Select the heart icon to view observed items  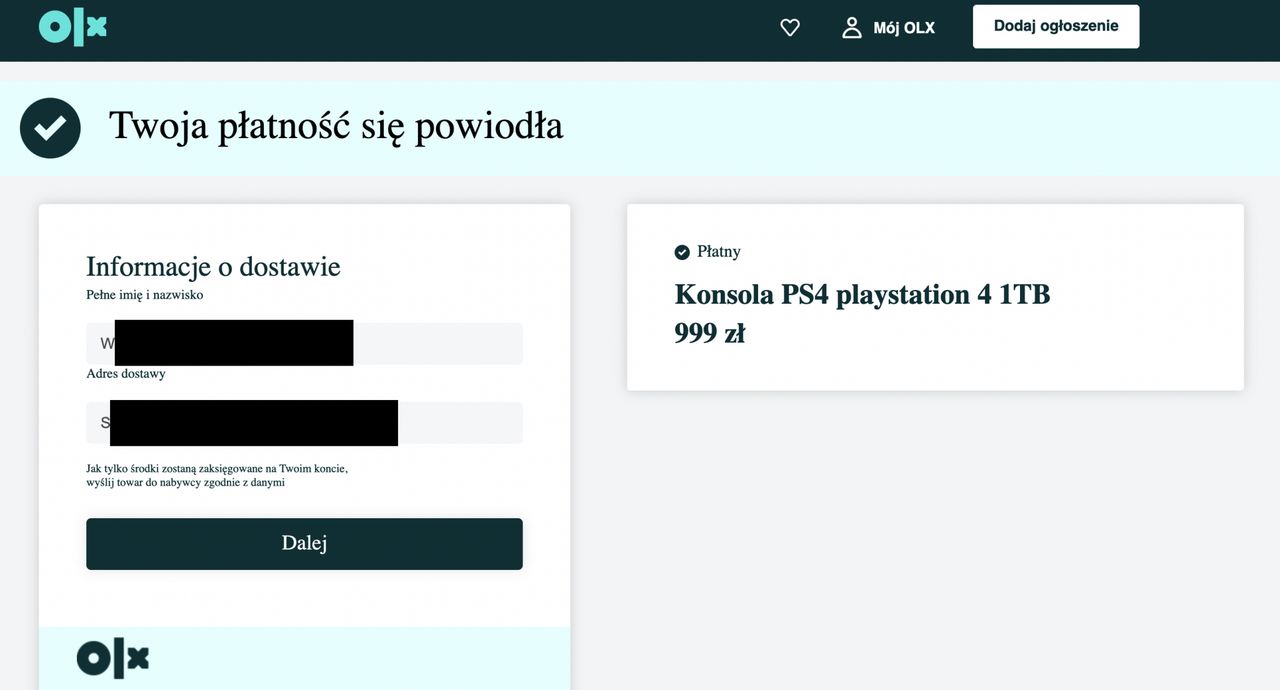click(x=789, y=27)
